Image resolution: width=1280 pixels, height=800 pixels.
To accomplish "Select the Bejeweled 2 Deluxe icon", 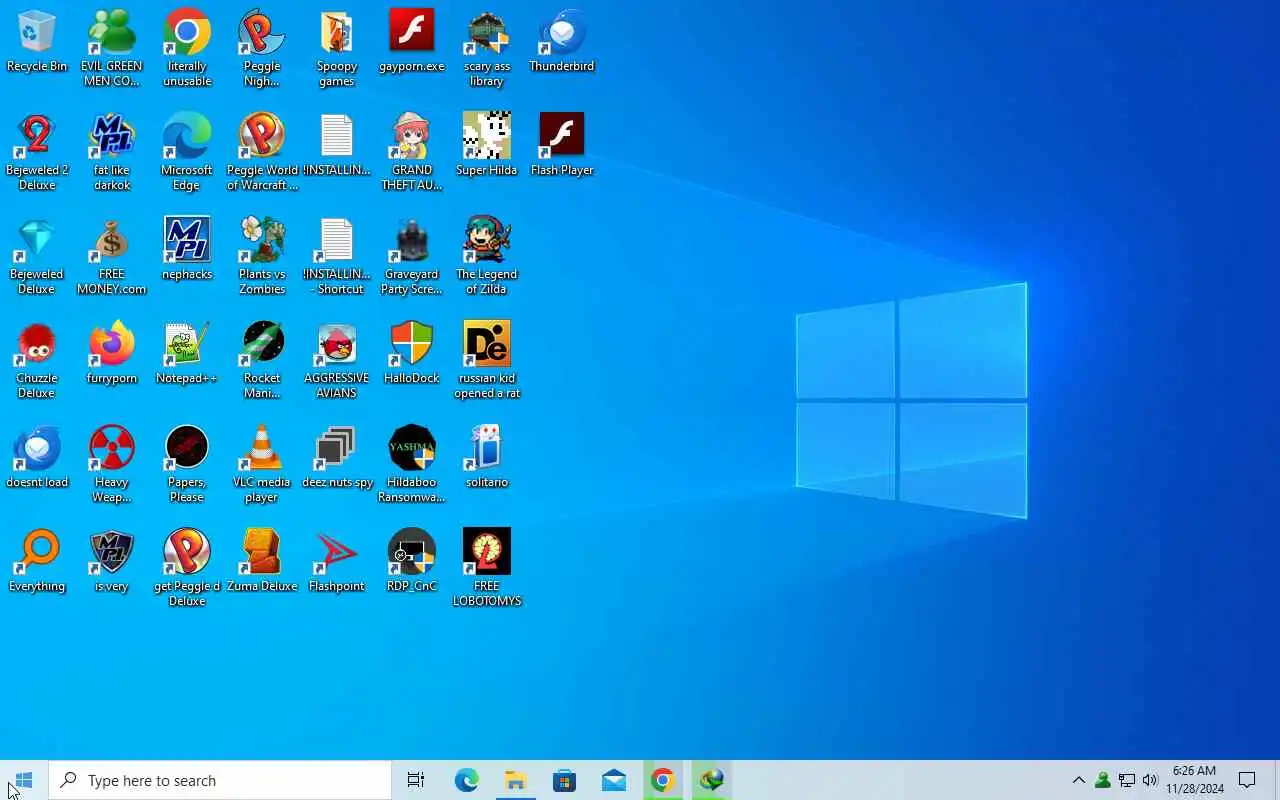I will click(x=37, y=153).
